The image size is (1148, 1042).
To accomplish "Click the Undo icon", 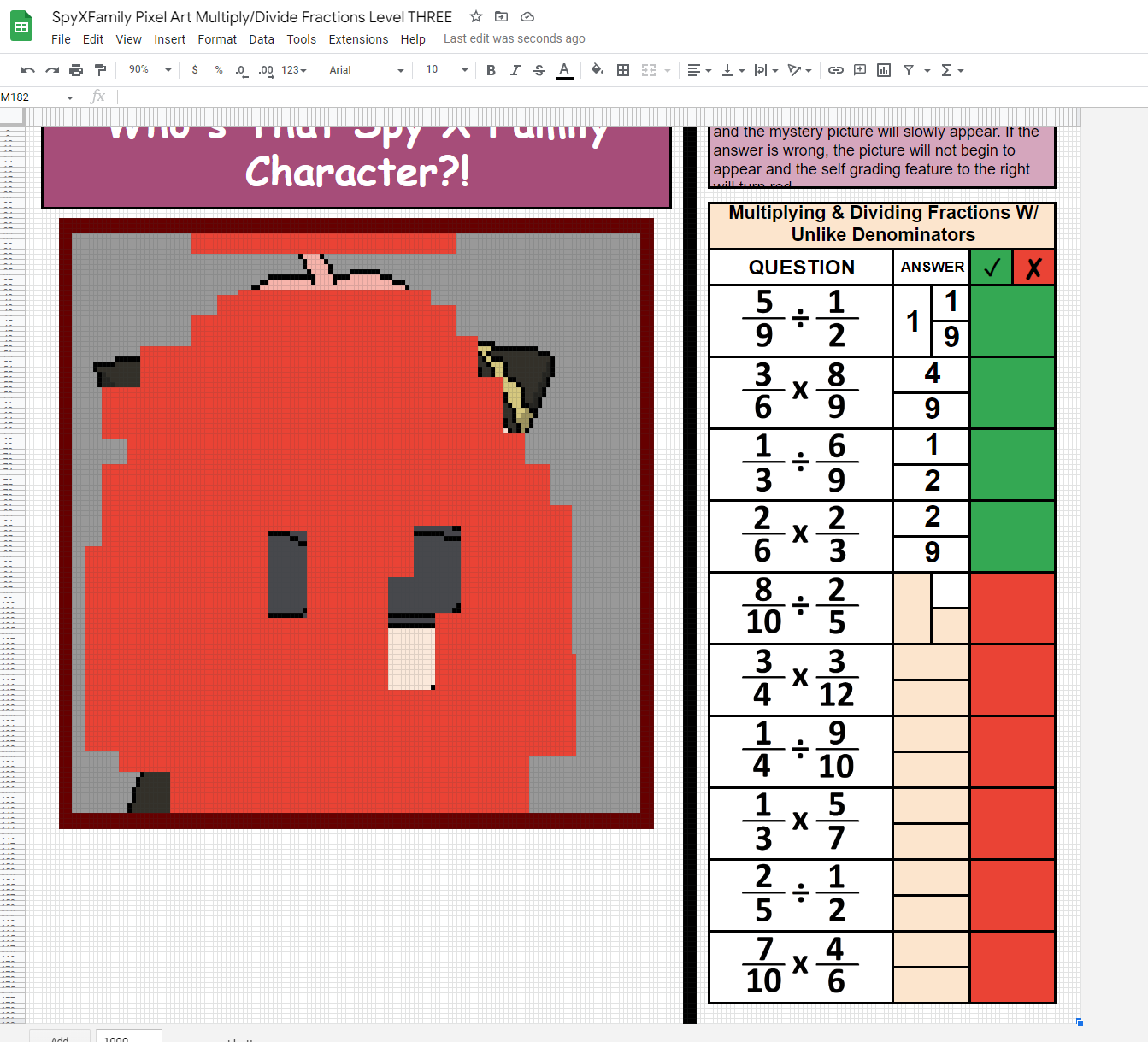I will point(28,70).
